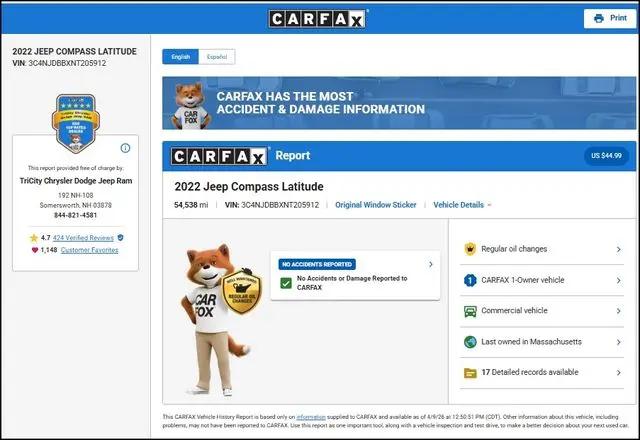Click the printer icon in the Print button
Viewport: 640px width, 440px height.
tap(598, 18)
